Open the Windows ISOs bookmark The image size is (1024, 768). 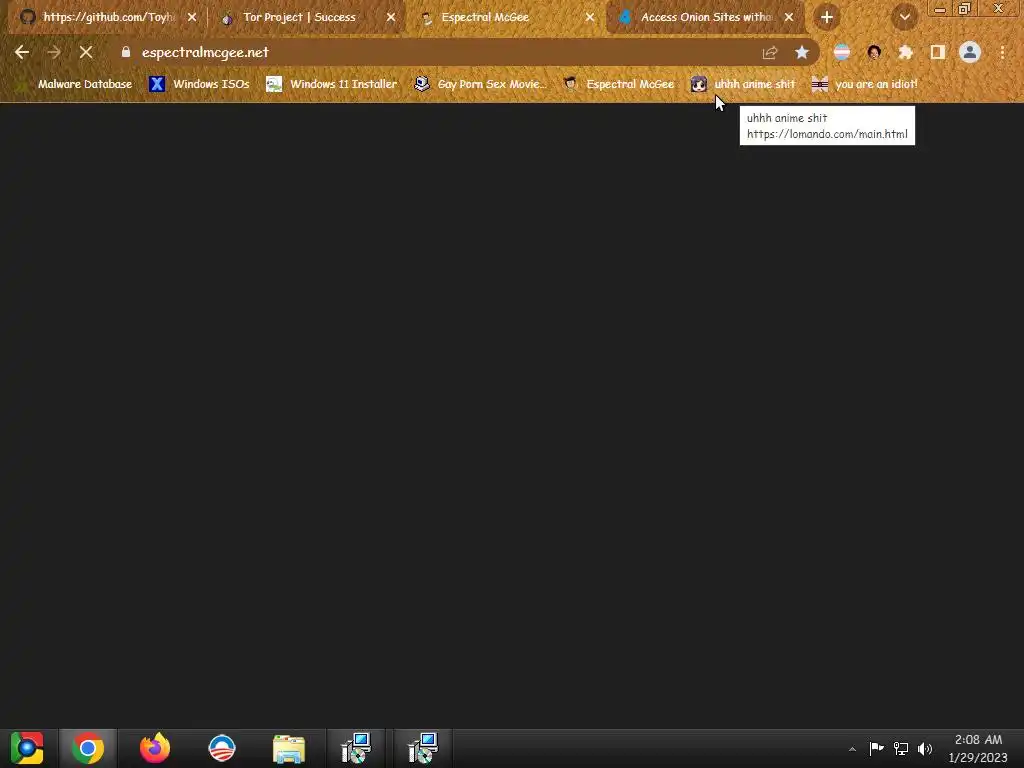coord(200,84)
